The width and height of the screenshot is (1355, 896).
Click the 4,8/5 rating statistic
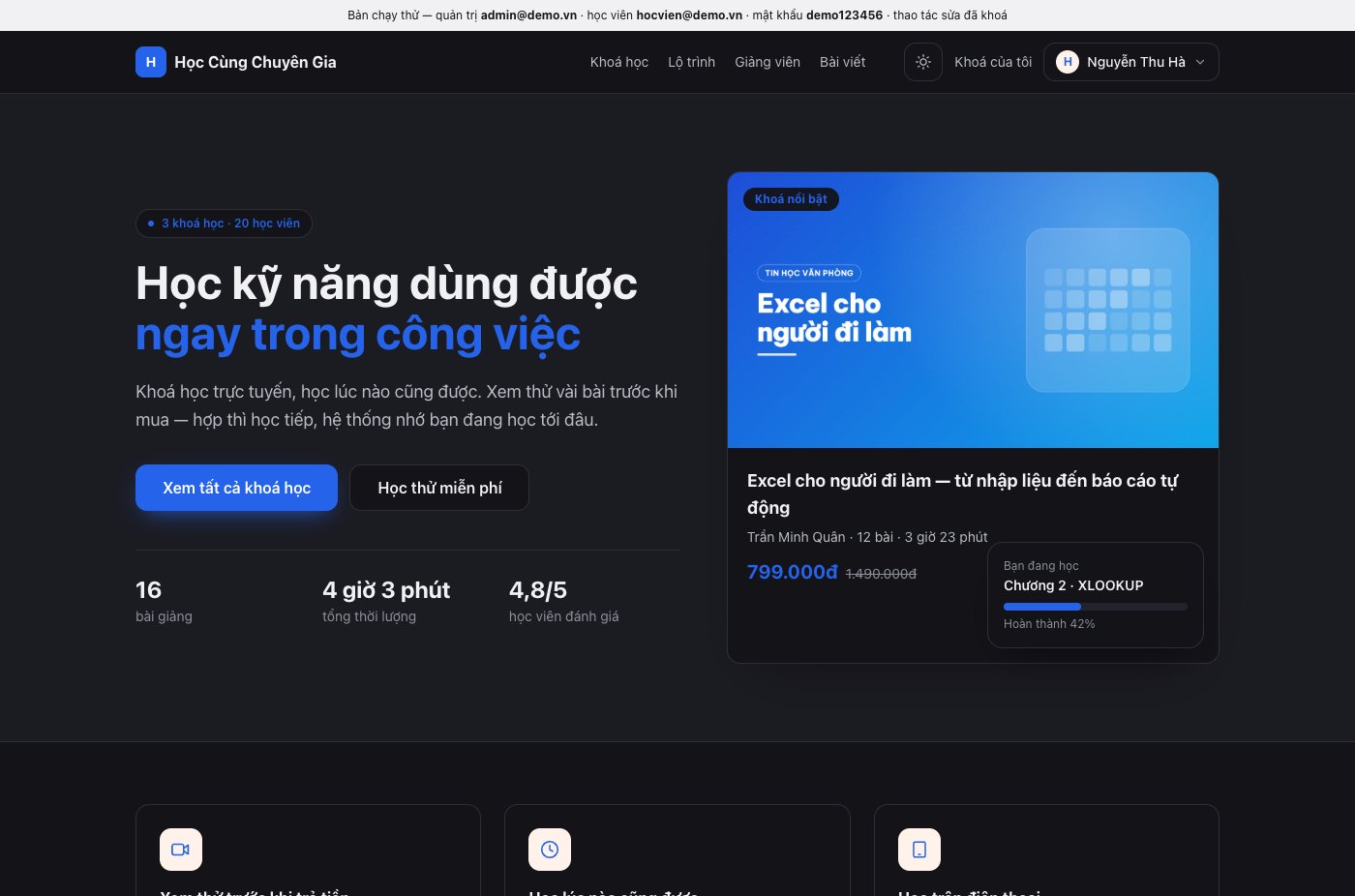(x=563, y=601)
